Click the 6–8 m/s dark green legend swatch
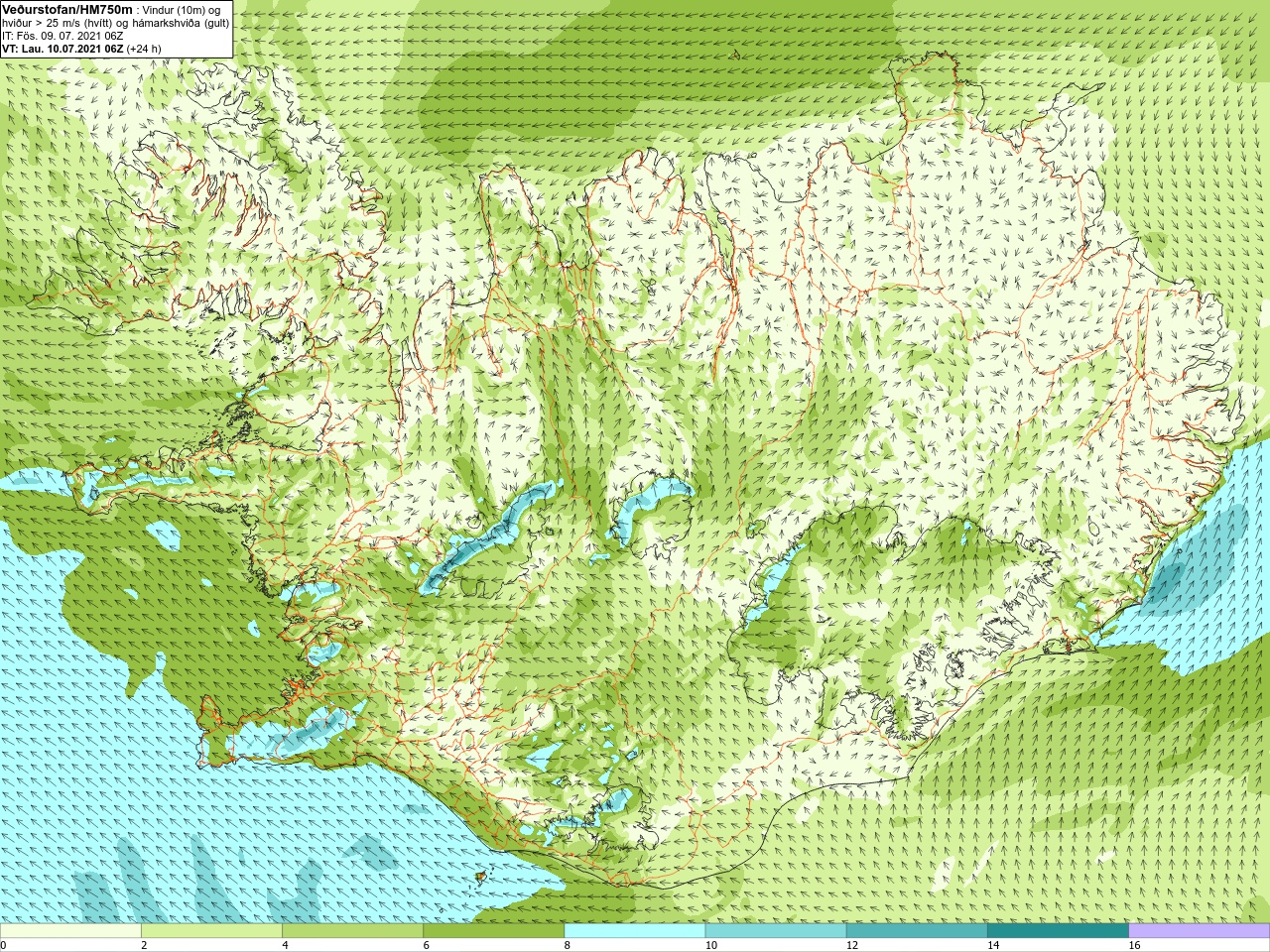1270x952 pixels. coord(493,931)
